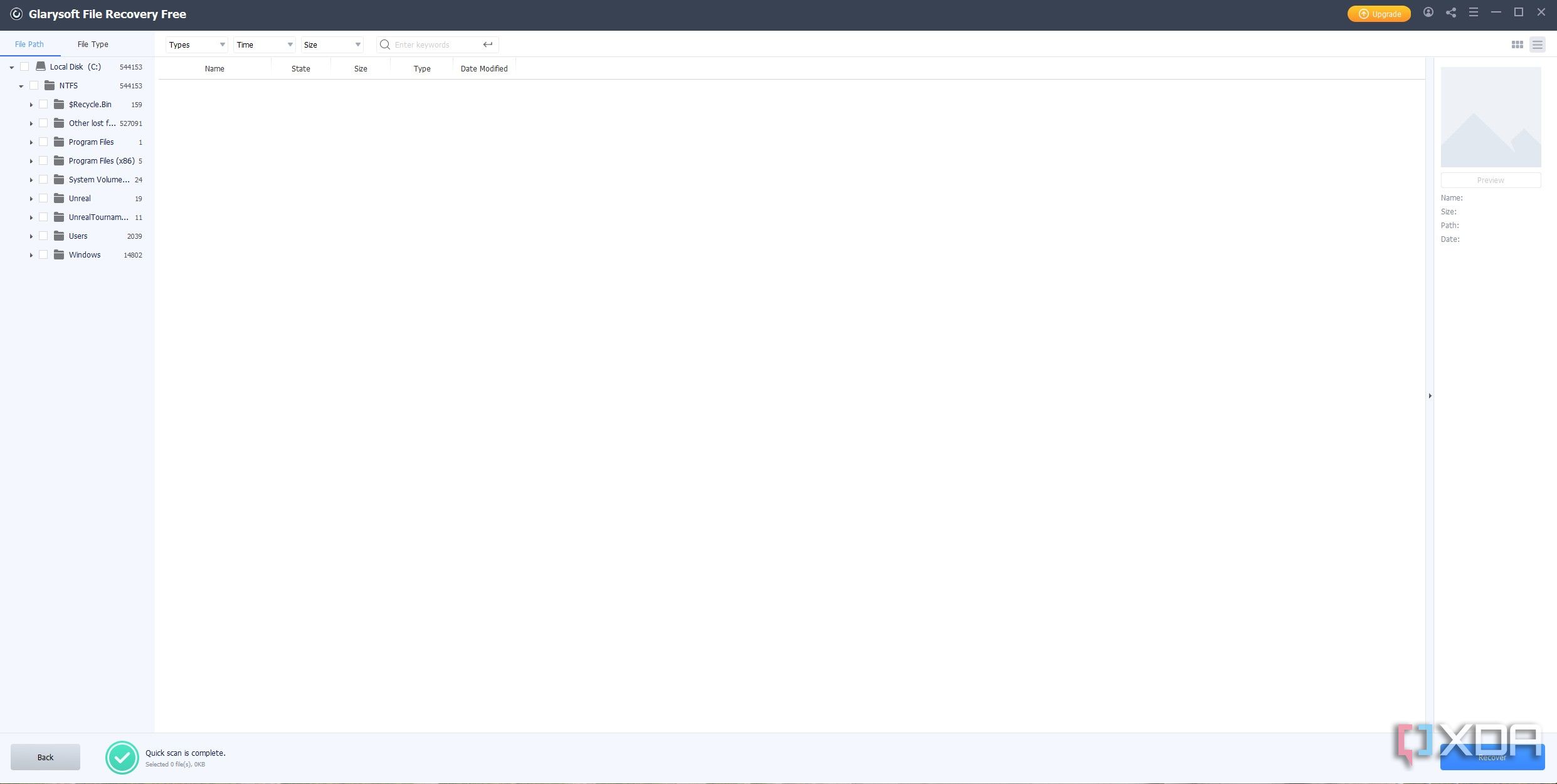Click the UnrealTournament checkbox
The image size is (1557, 784).
click(43, 217)
